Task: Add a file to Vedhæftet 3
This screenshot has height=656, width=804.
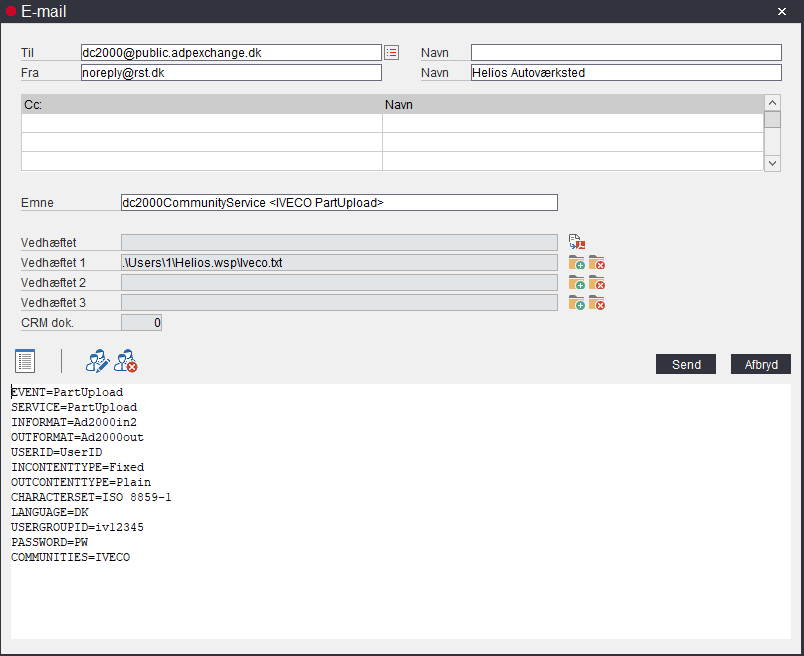Action: point(577,303)
